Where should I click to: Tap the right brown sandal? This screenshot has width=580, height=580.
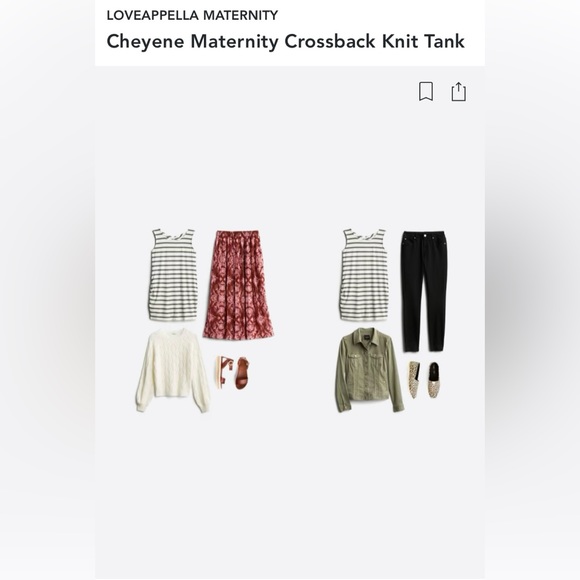[242, 374]
